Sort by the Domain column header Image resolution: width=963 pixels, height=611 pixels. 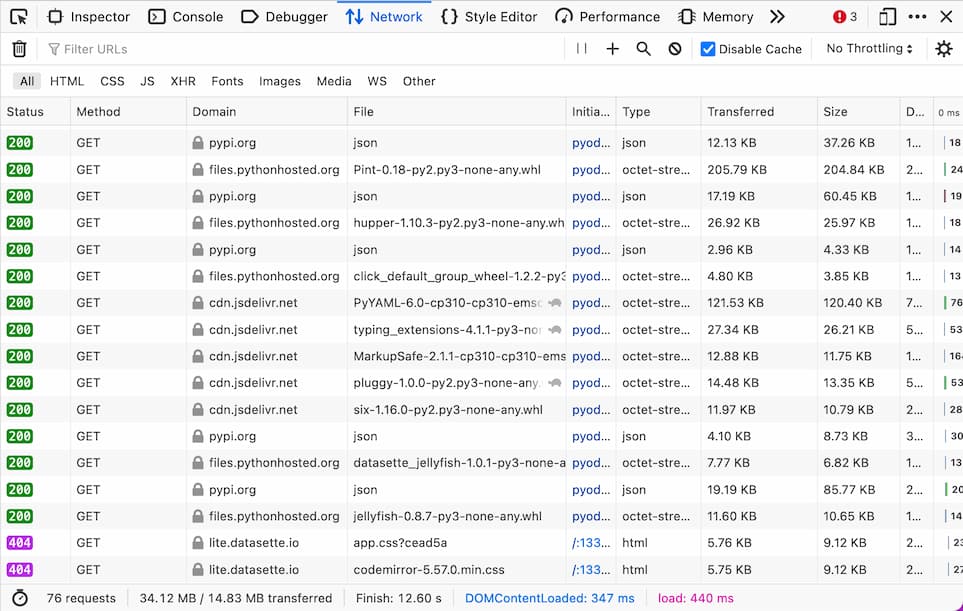click(x=267, y=112)
